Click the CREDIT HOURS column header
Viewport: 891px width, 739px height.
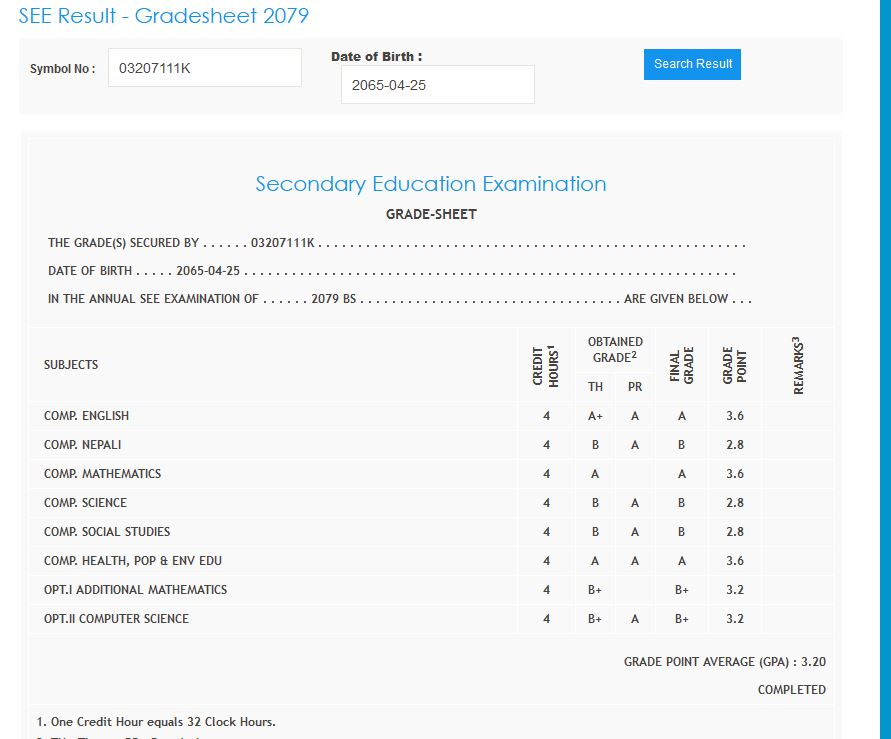tap(545, 365)
